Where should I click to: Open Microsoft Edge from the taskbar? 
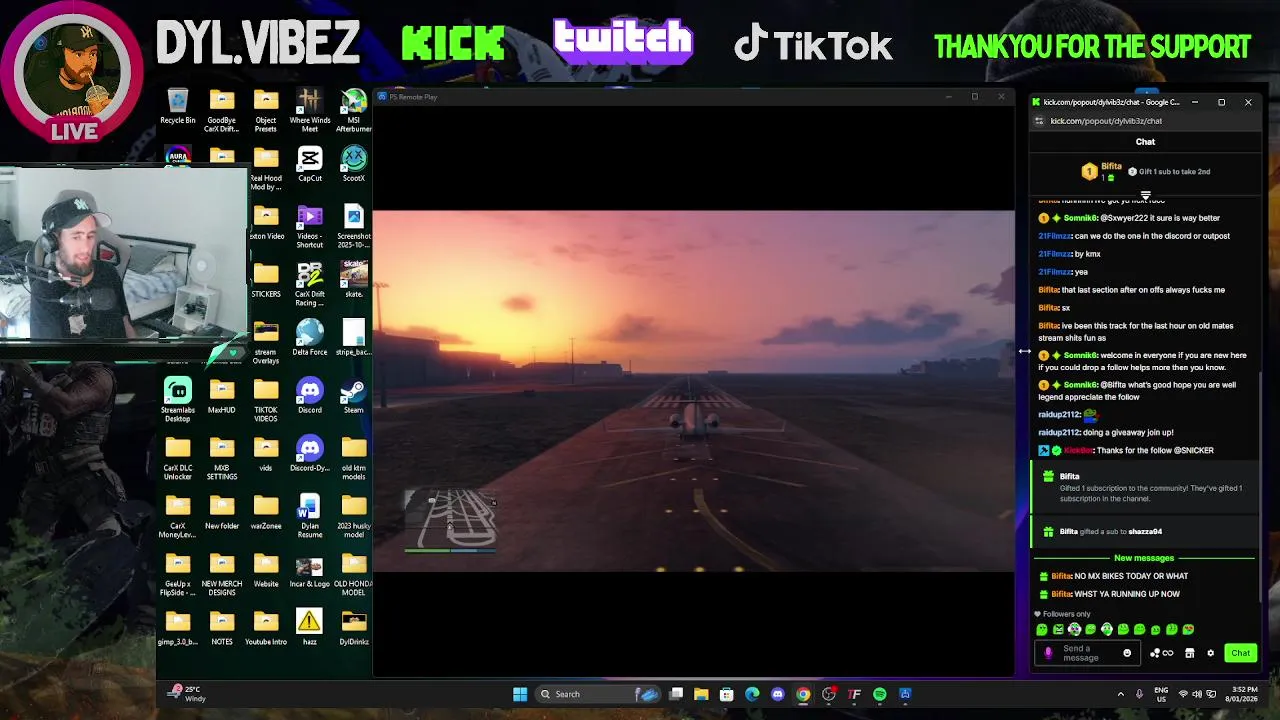coord(752,694)
